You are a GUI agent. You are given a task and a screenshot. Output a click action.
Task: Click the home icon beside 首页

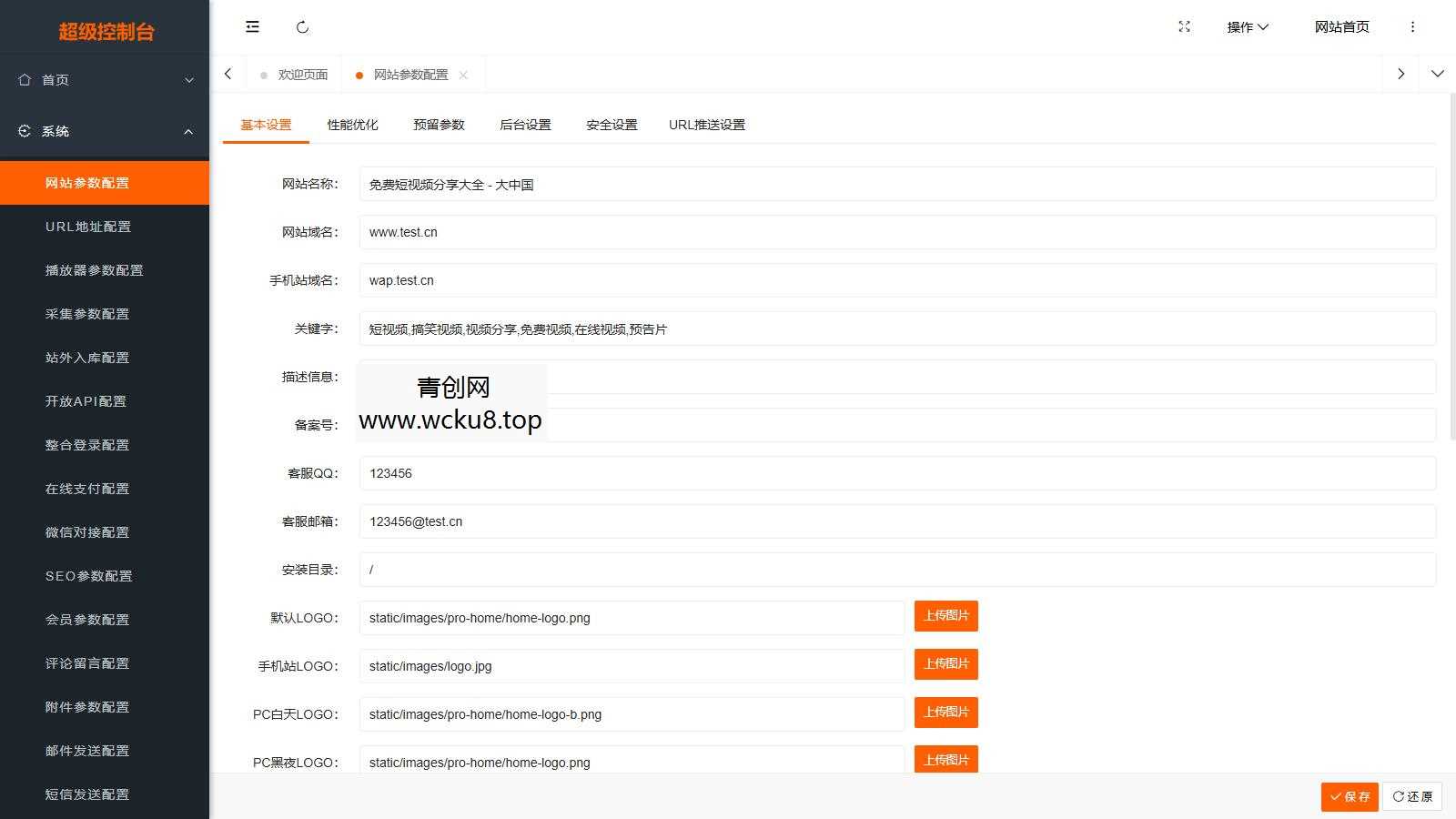(25, 80)
